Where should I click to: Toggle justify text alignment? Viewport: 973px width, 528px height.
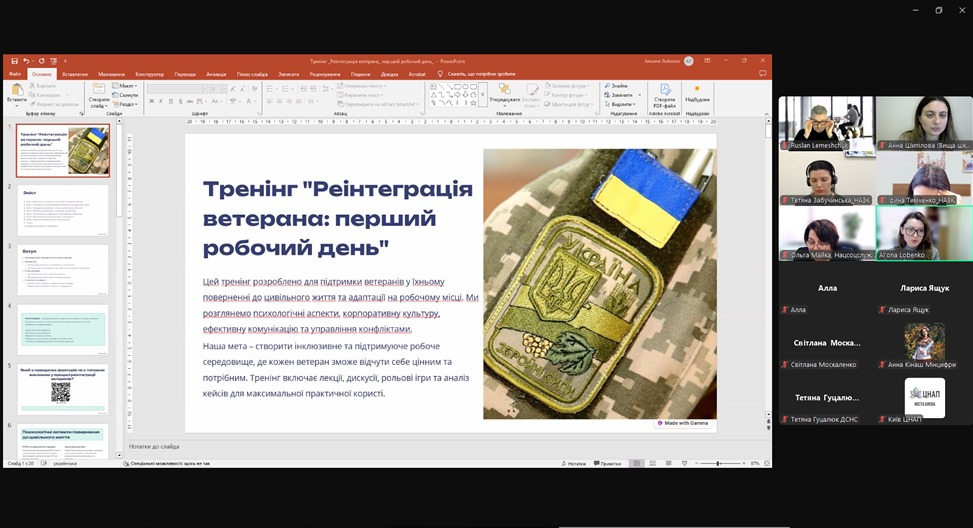[298, 101]
